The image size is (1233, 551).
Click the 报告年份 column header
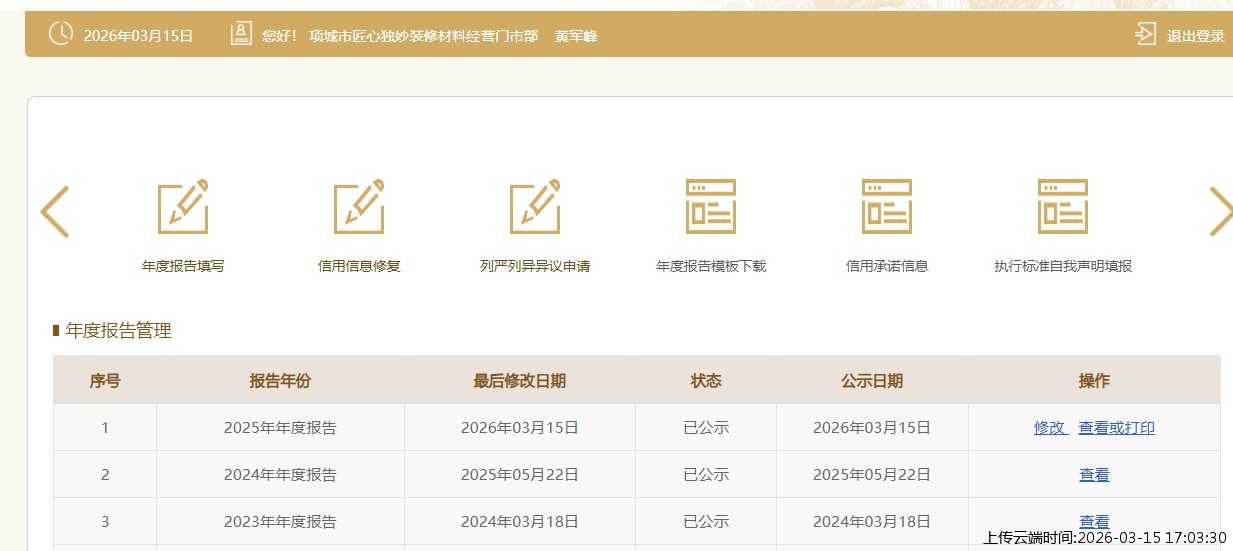coord(280,381)
